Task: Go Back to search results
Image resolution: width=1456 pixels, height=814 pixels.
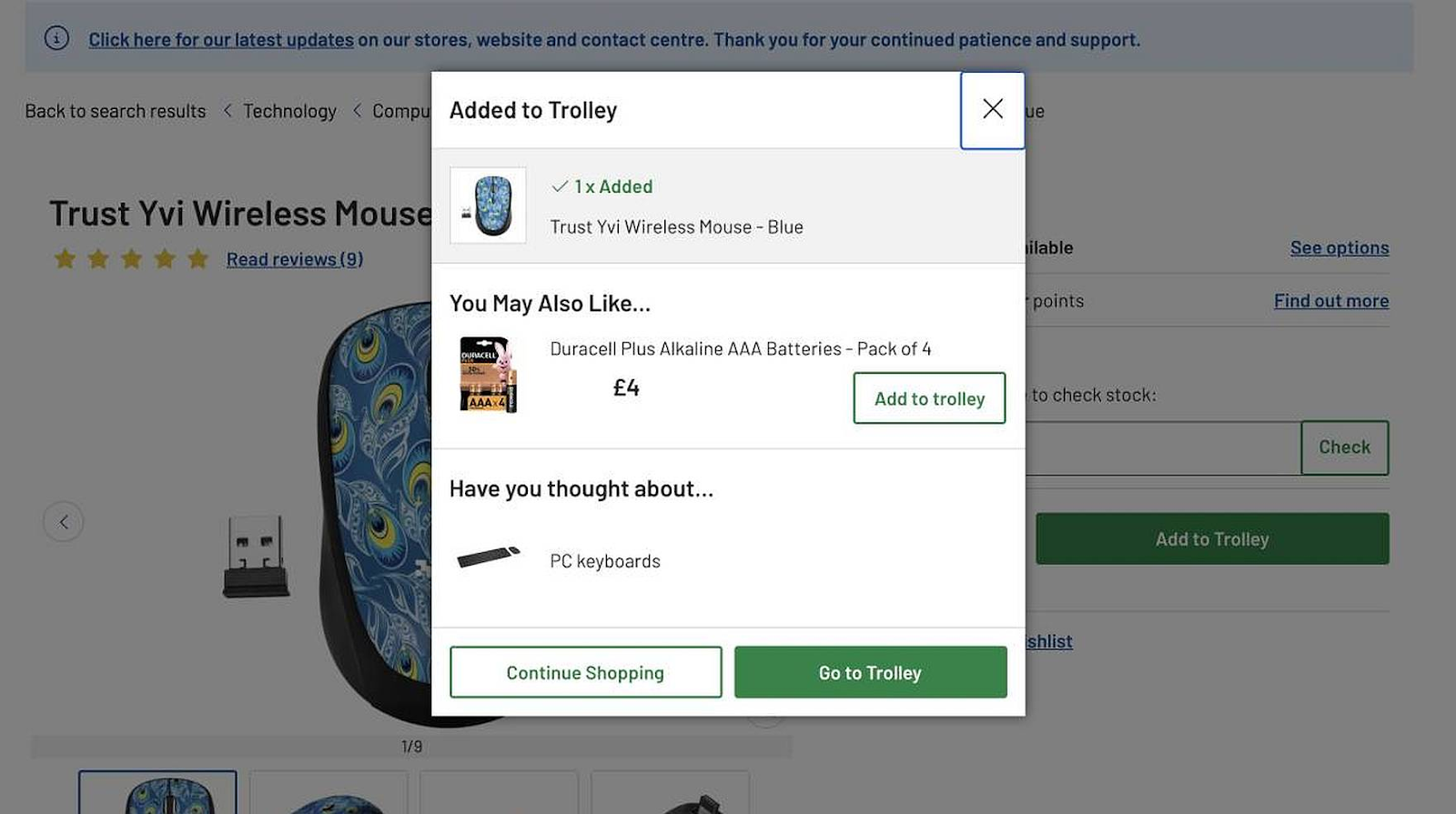Action: (x=116, y=111)
